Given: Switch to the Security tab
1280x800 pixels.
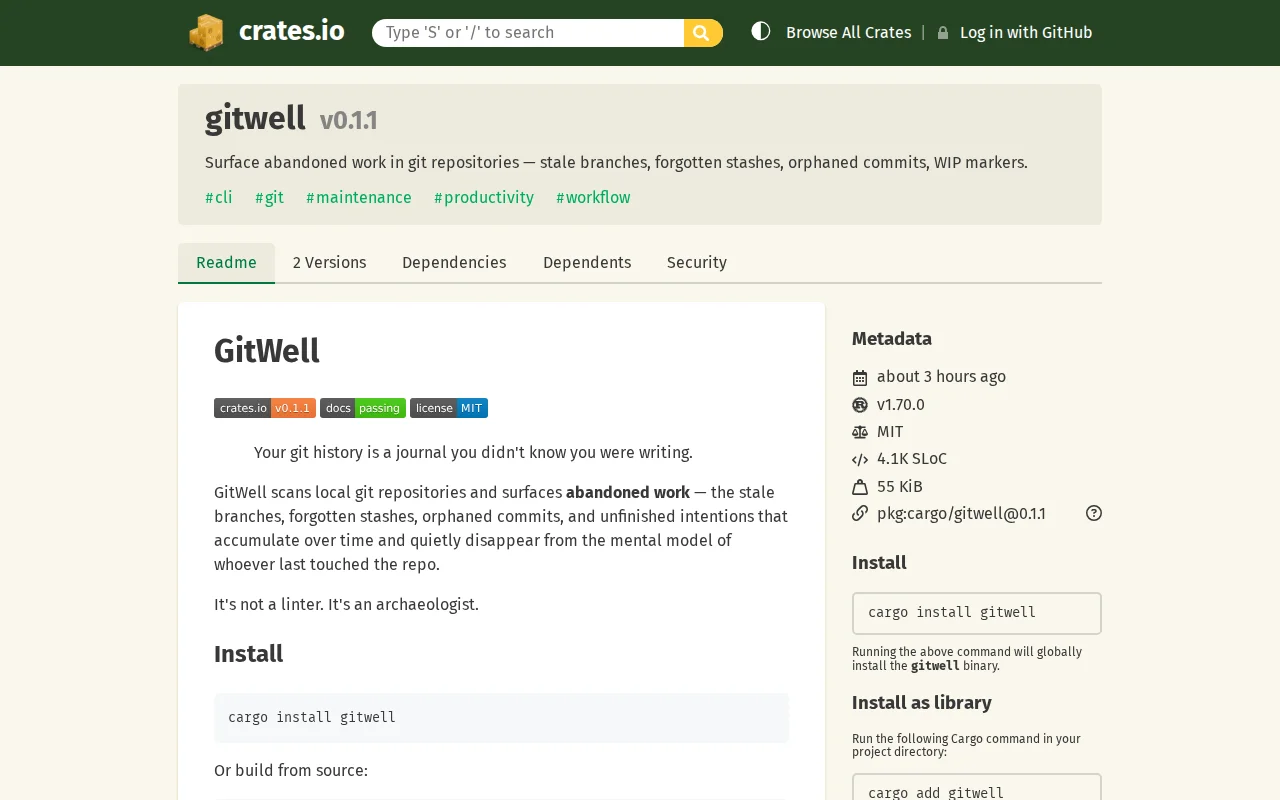Looking at the screenshot, I should pos(697,263).
